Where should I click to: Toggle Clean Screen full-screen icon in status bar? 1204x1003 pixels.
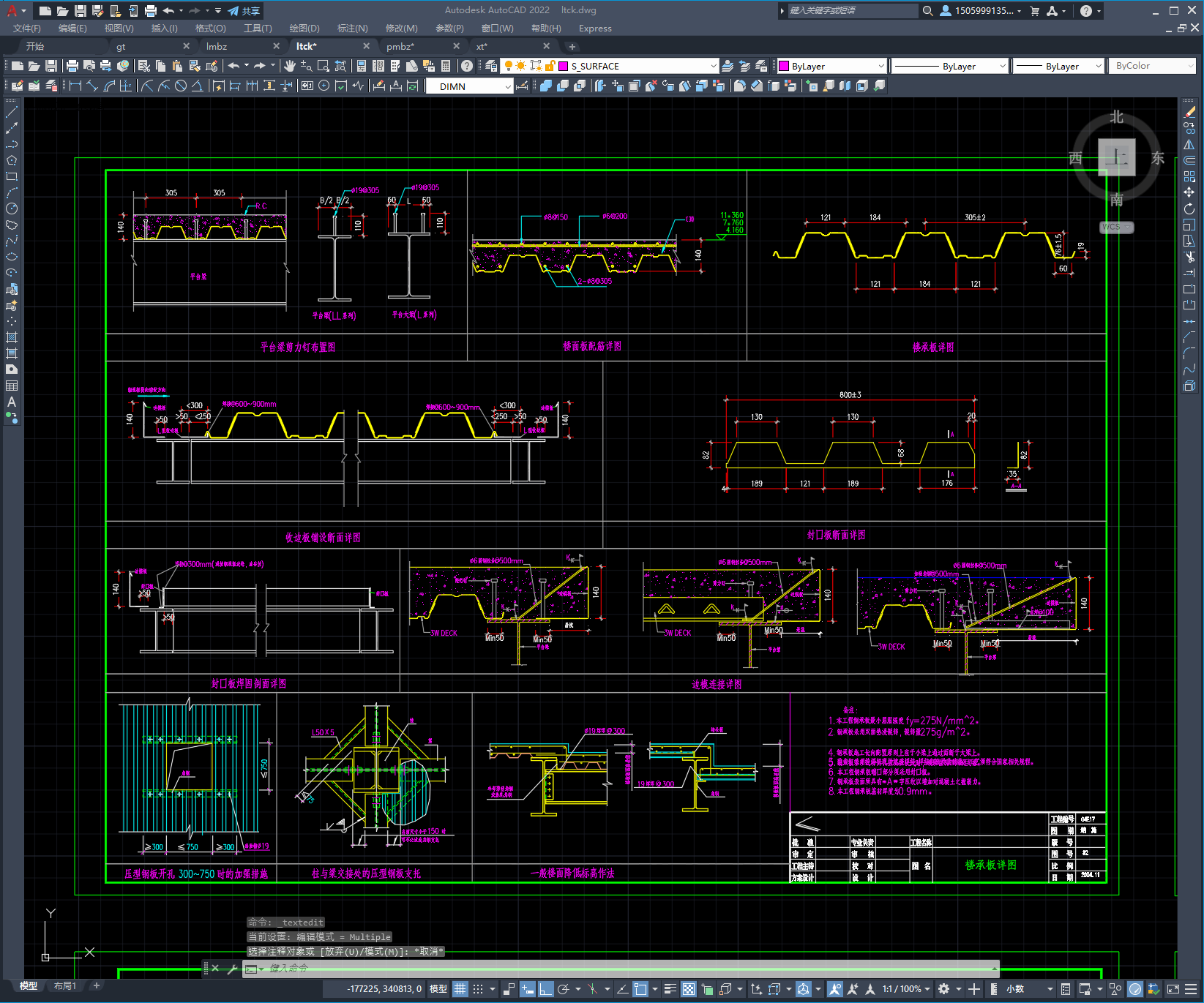point(1172,989)
